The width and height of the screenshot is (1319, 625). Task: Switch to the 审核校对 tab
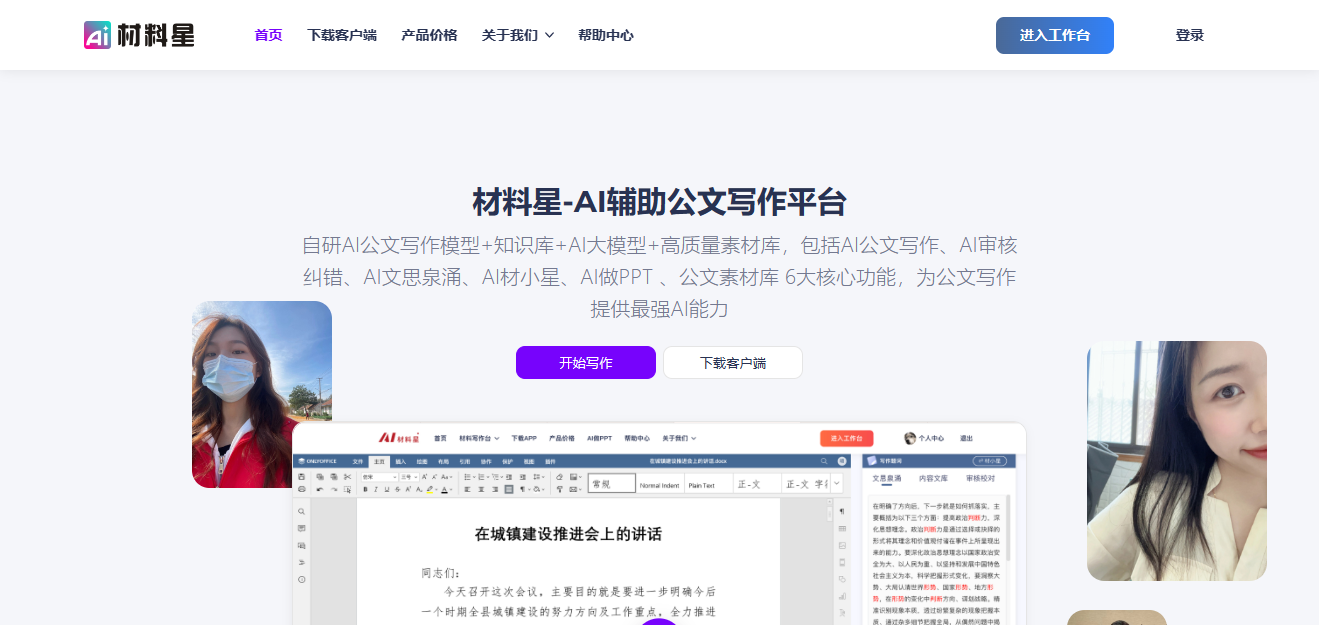coord(980,479)
